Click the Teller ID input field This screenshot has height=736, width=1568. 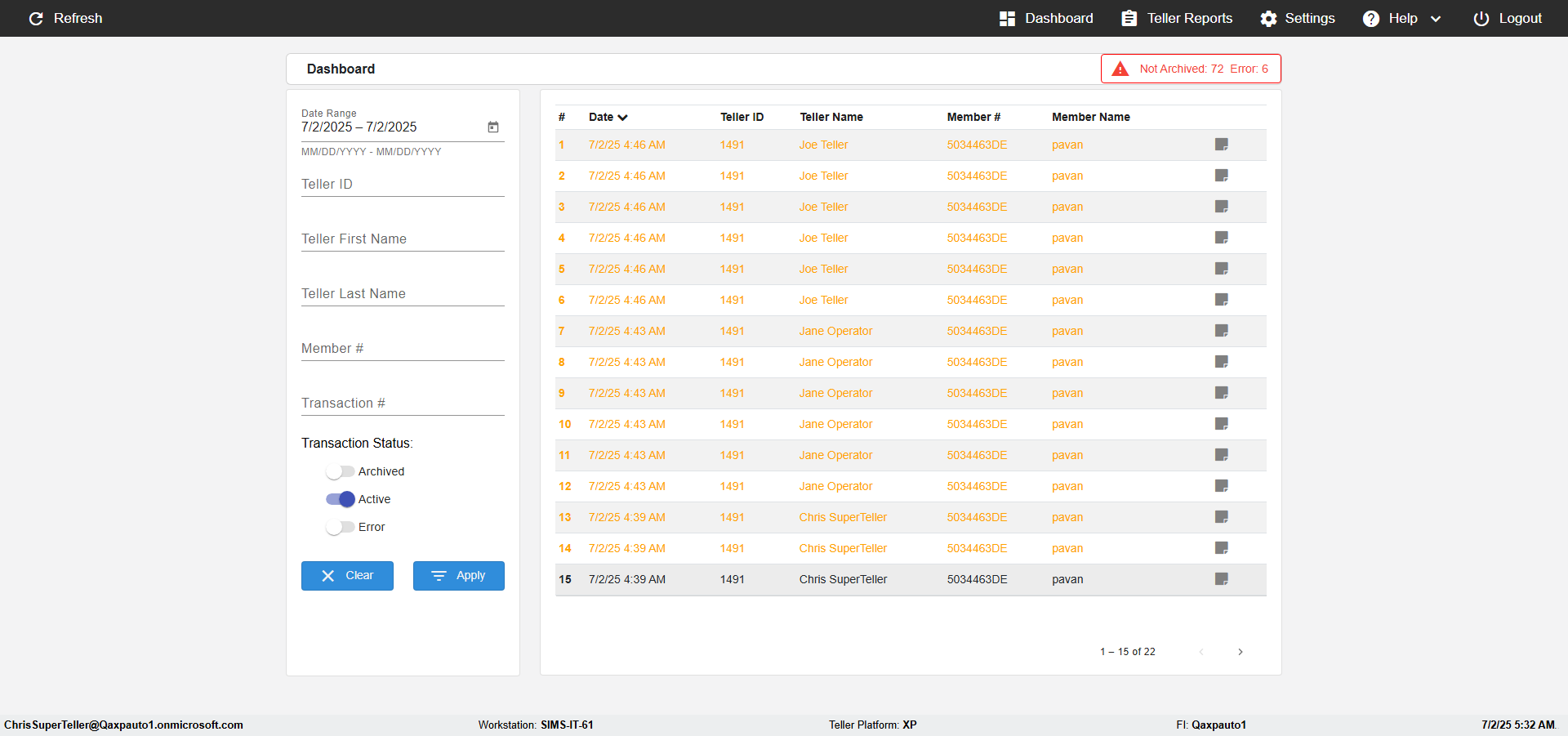point(403,184)
